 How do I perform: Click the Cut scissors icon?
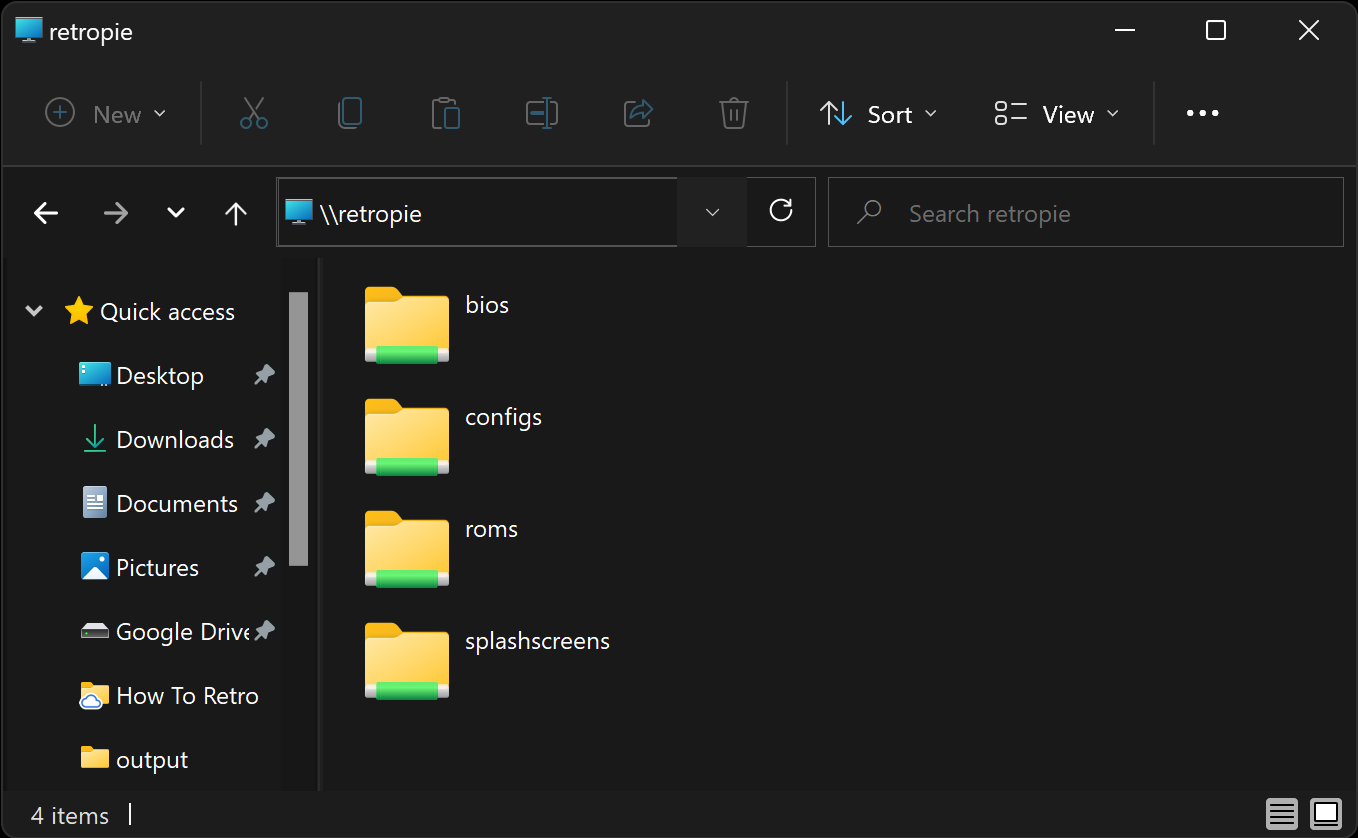254,113
